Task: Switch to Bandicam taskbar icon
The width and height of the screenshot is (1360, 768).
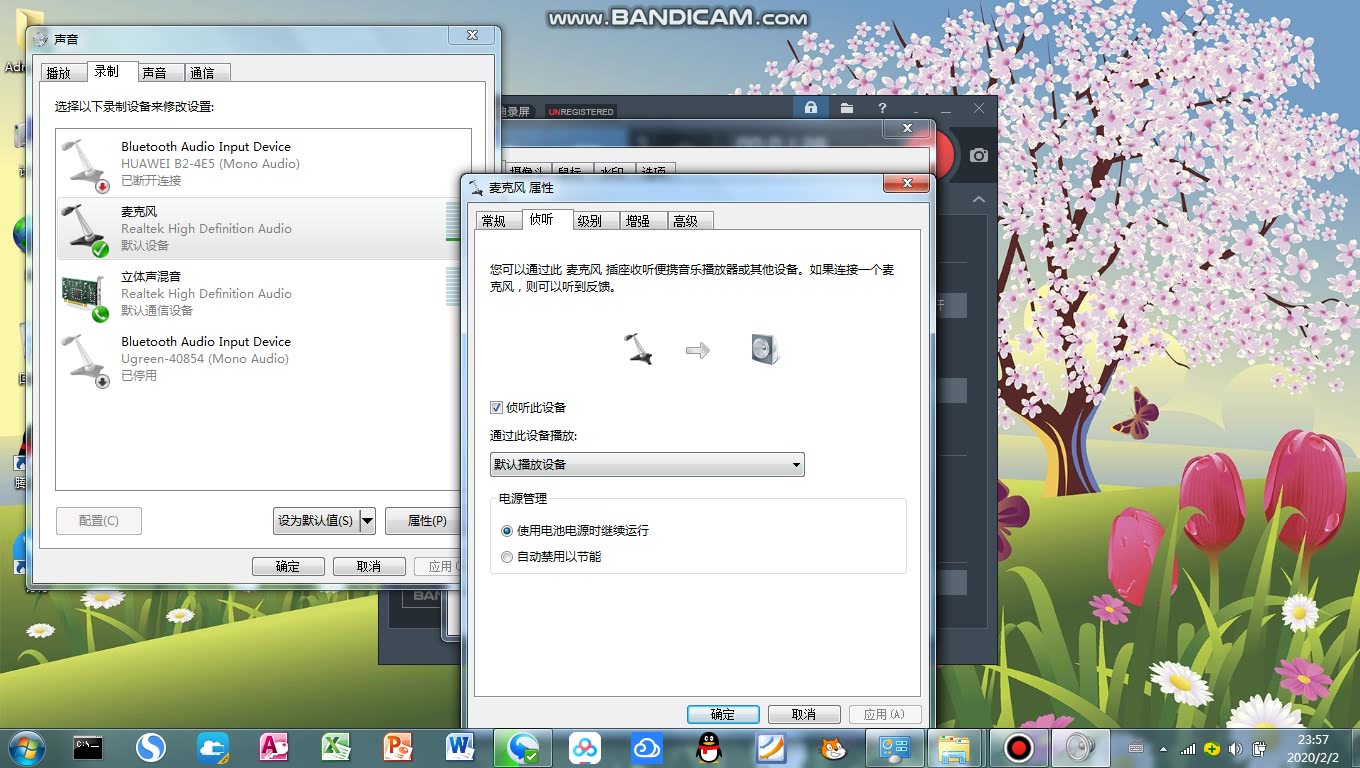Action: [1018, 747]
